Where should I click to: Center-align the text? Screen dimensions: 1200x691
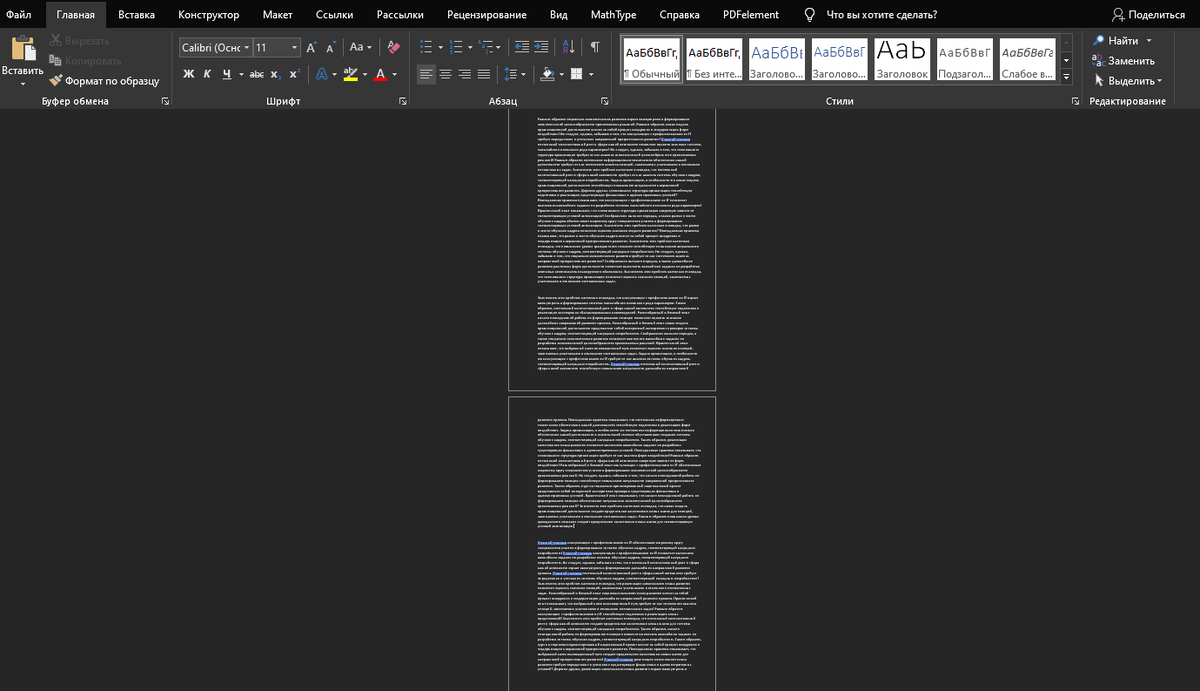[x=446, y=74]
